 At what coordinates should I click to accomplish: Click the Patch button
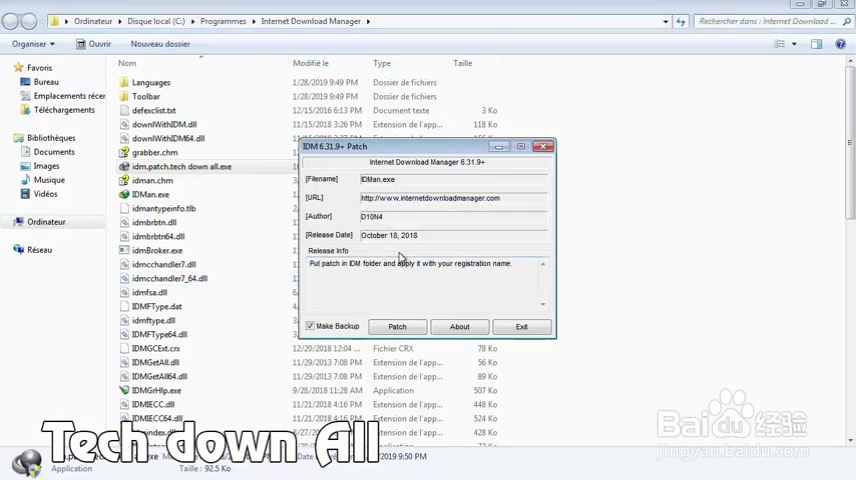pyautogui.click(x=397, y=327)
